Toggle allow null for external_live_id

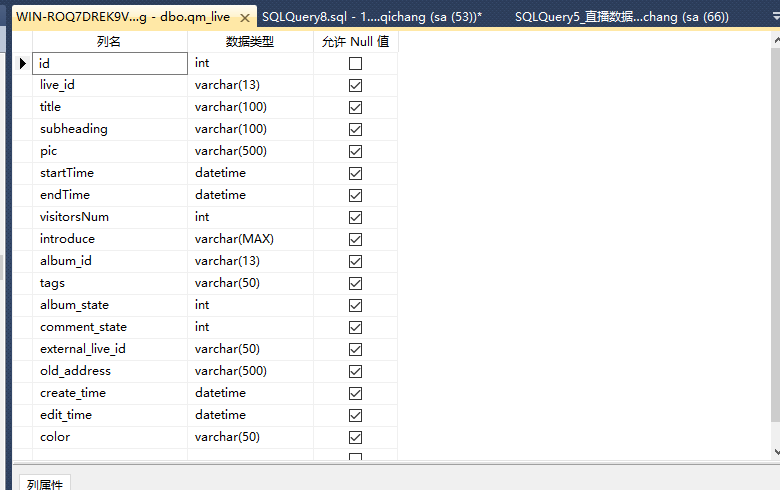355,349
